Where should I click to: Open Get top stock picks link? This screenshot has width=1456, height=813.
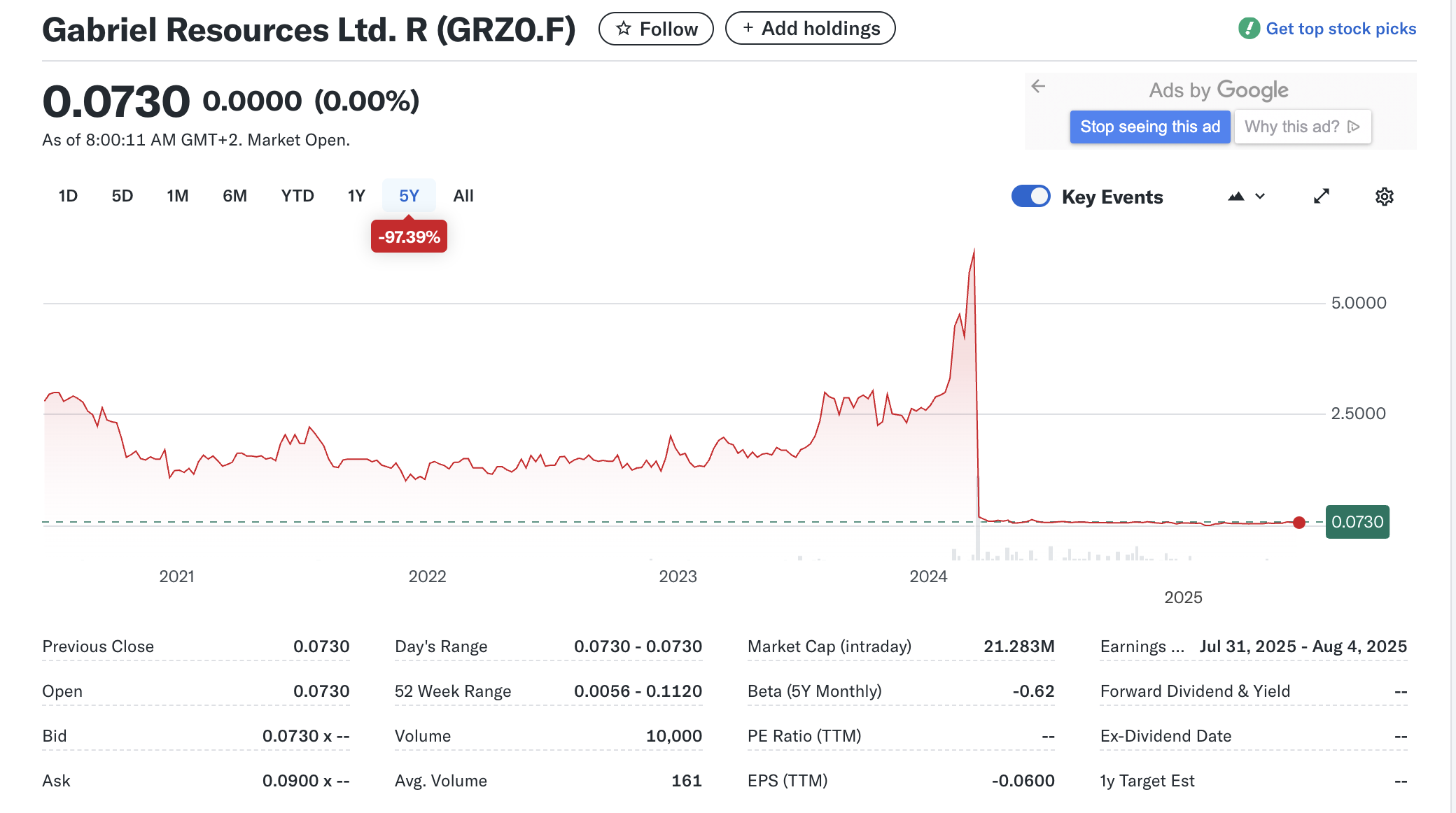click(x=1340, y=29)
